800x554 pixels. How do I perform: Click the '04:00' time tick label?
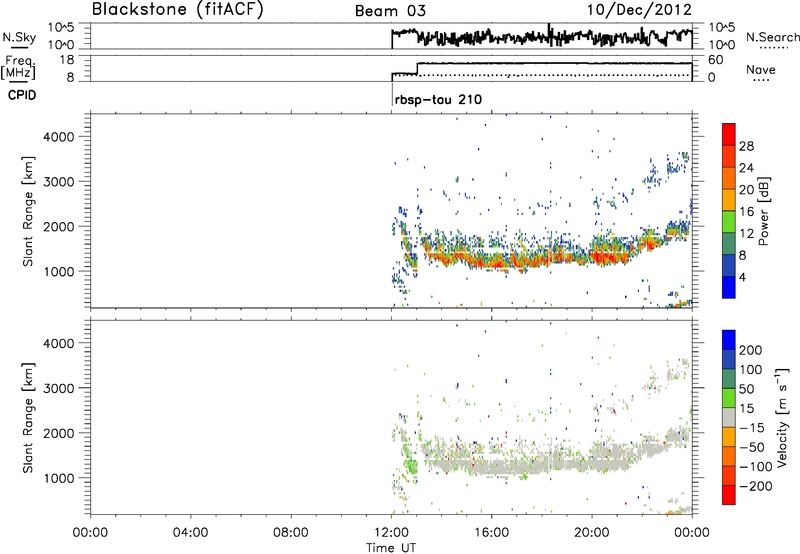pyautogui.click(x=190, y=533)
